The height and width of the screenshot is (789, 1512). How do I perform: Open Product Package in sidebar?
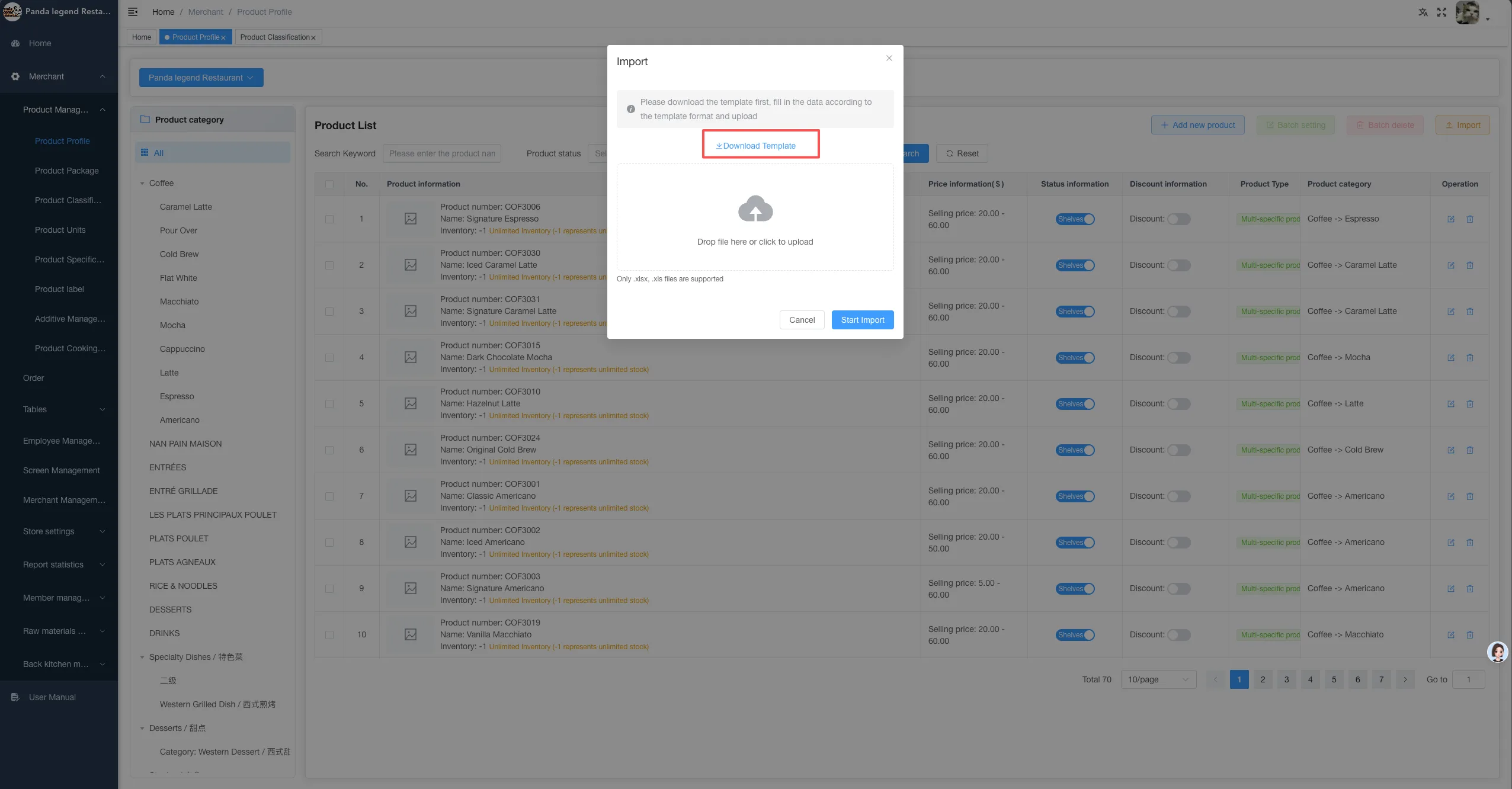pyautogui.click(x=66, y=171)
